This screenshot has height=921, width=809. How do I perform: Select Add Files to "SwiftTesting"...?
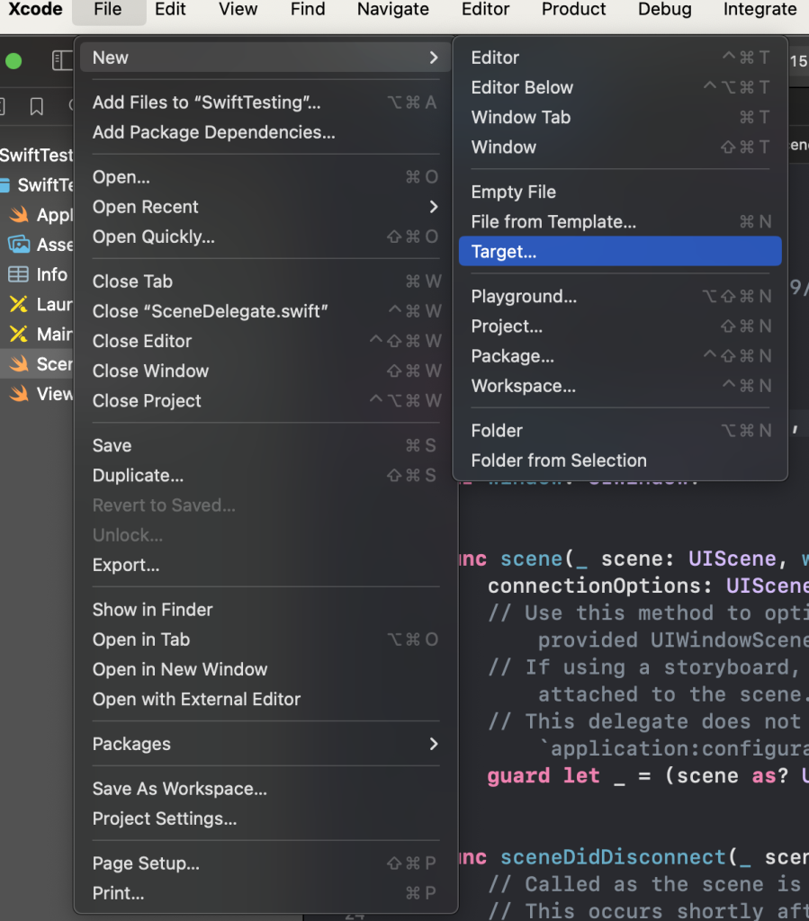pos(266,102)
